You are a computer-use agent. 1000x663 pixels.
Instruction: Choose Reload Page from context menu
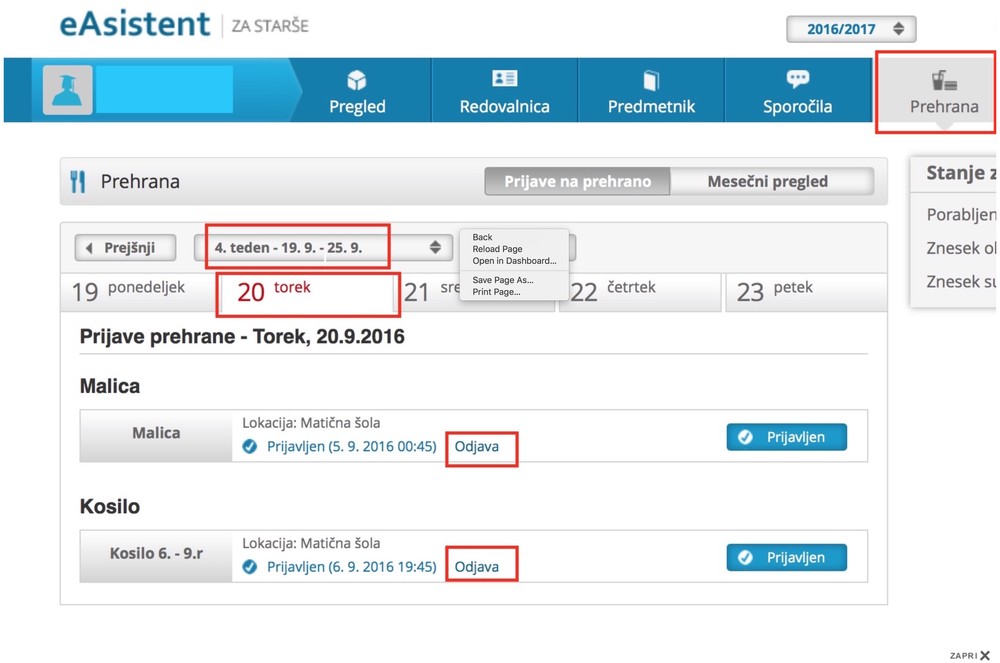[497, 249]
